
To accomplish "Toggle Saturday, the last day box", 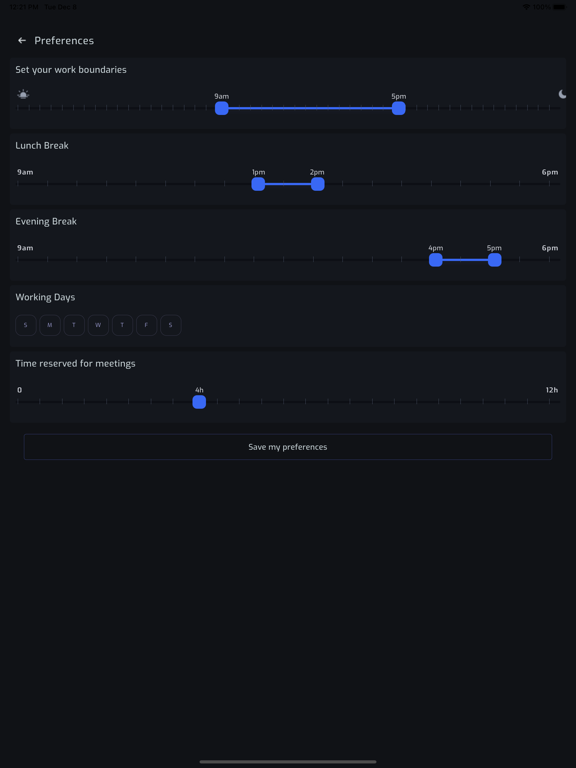I will coord(170,325).
